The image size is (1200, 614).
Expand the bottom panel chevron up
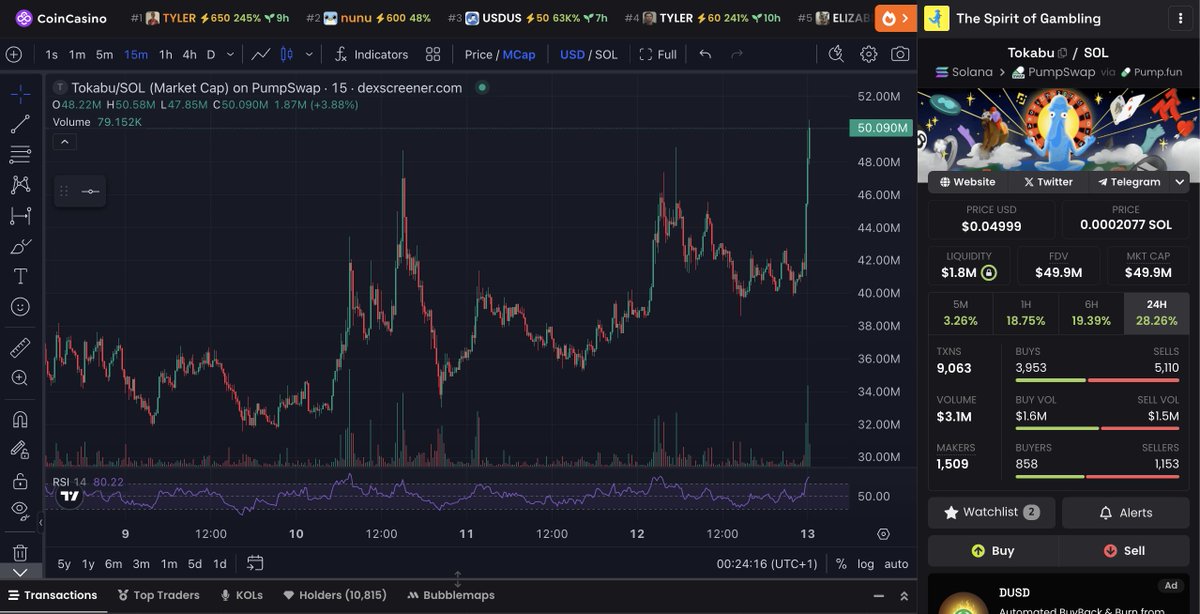pos(903,595)
